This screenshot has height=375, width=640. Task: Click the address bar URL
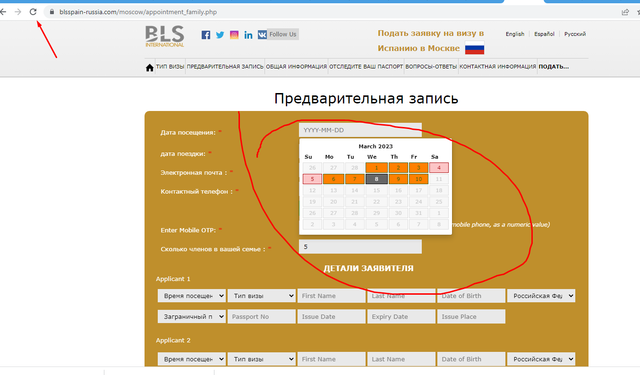(x=138, y=12)
